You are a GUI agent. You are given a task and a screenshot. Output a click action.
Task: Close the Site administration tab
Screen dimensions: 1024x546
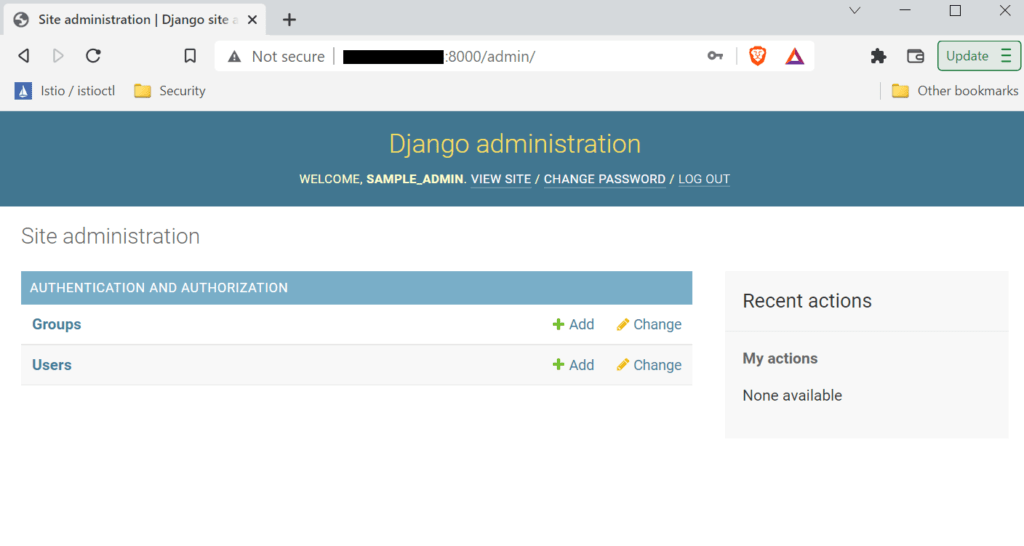coord(252,20)
